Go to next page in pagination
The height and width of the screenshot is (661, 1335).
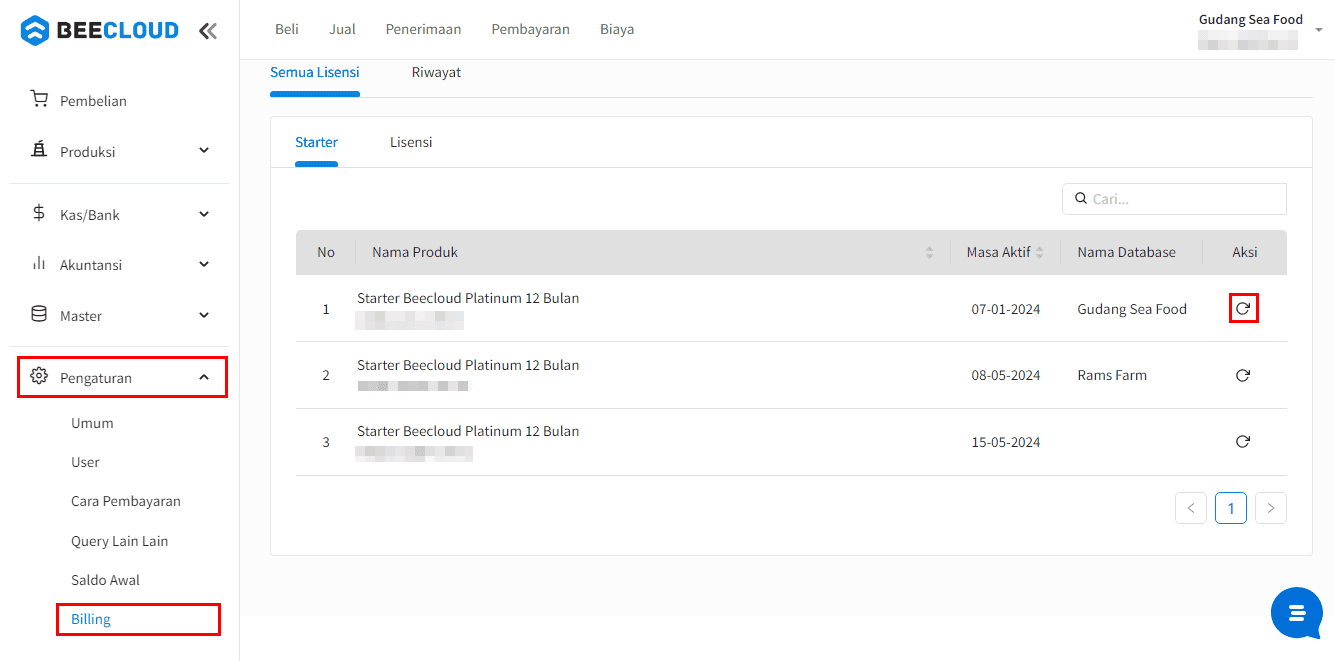coord(1271,508)
